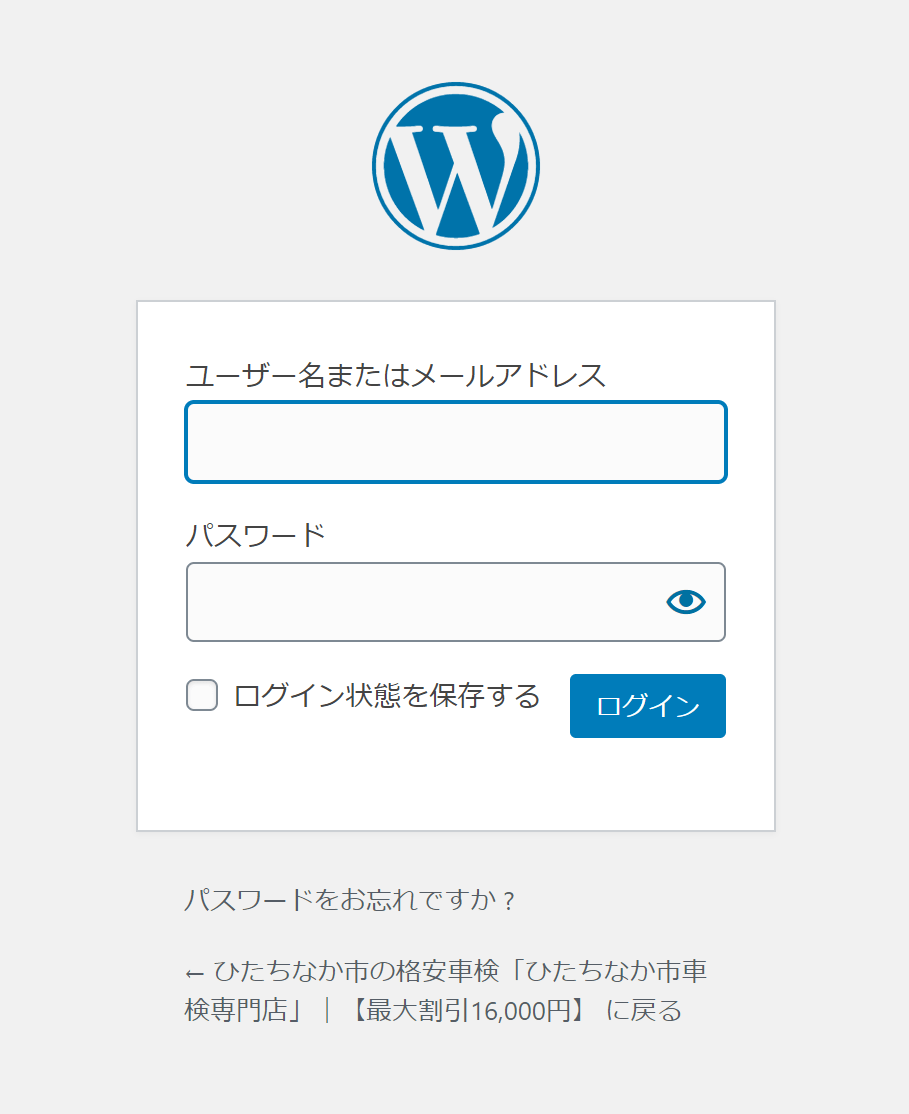The height and width of the screenshot is (1114, 909).
Task: Toggle password visibility in the password field
Action: click(x=686, y=602)
